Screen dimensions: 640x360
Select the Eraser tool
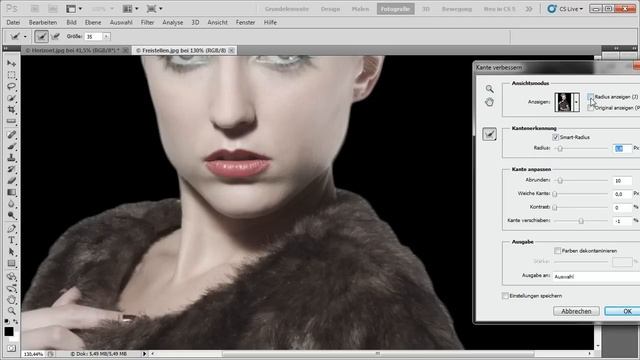(x=11, y=180)
